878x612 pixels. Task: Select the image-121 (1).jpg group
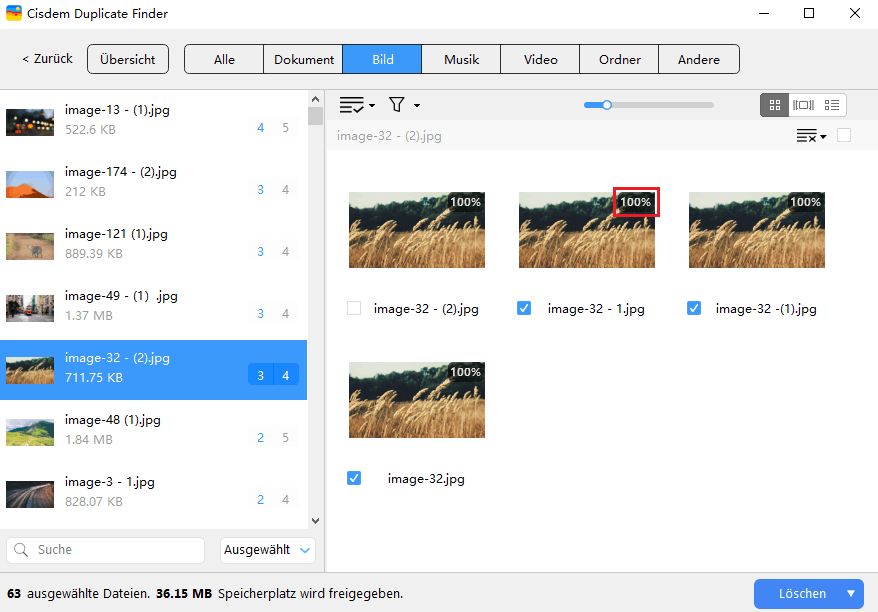point(153,245)
